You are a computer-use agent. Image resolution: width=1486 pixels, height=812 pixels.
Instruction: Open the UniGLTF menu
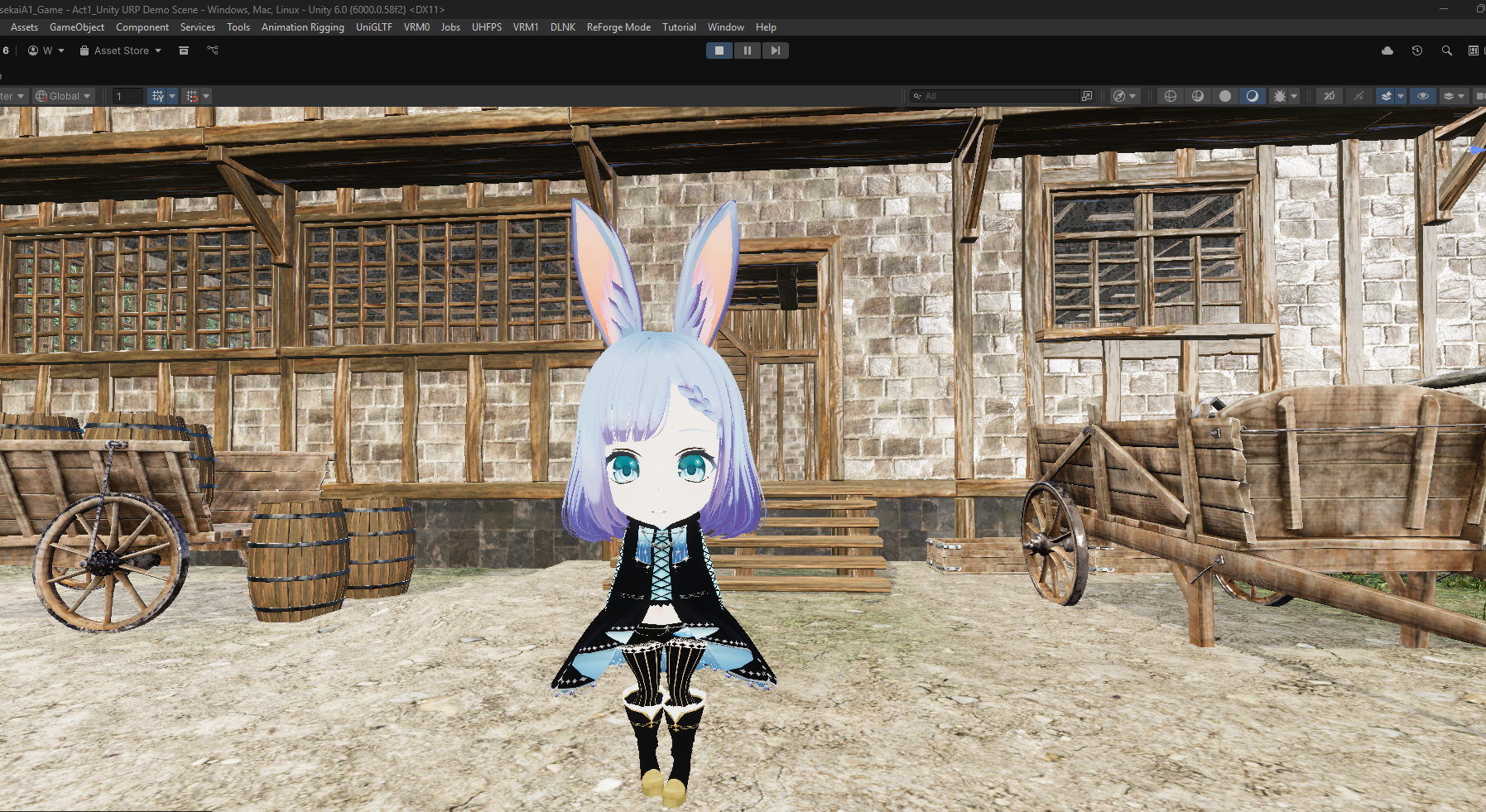click(x=374, y=27)
